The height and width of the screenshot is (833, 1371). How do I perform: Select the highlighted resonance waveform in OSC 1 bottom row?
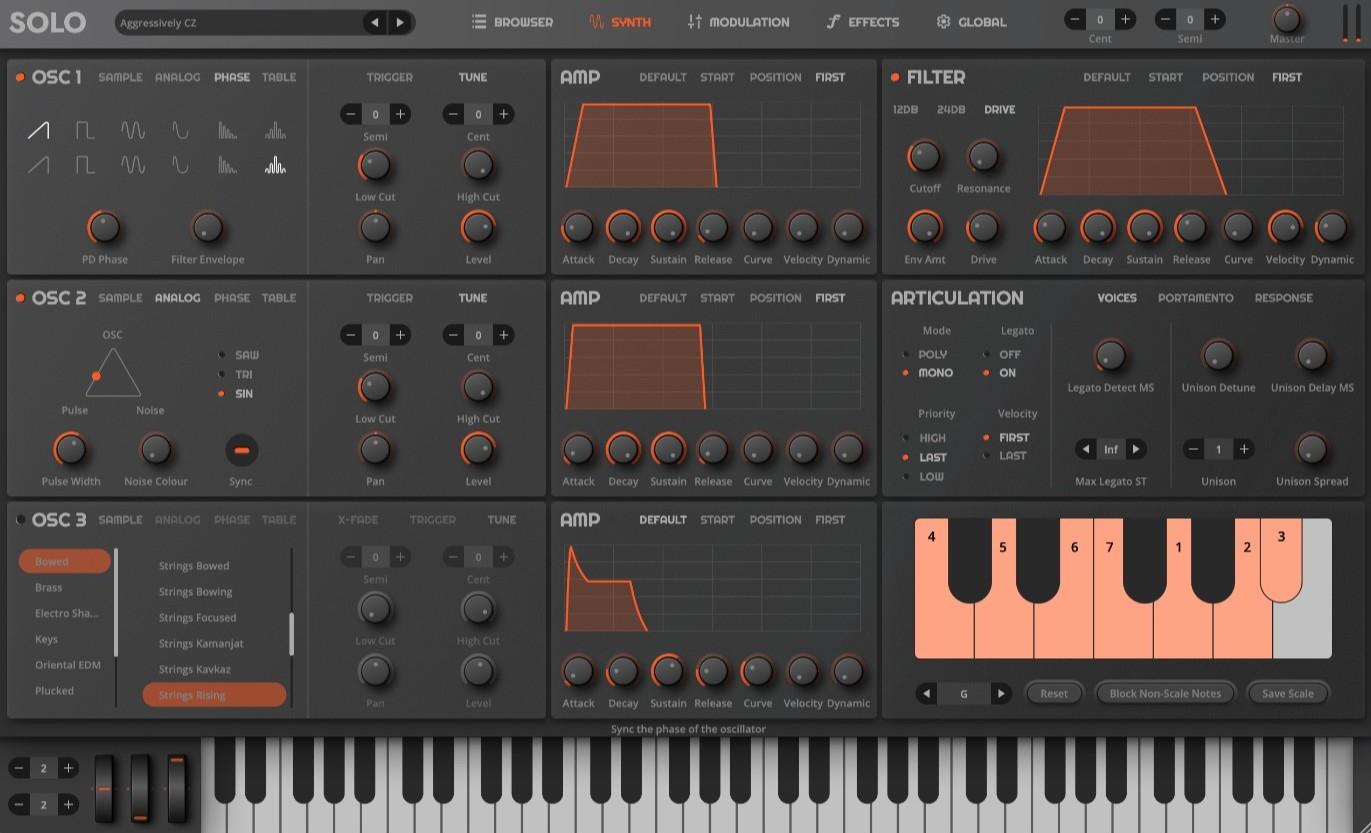(275, 166)
